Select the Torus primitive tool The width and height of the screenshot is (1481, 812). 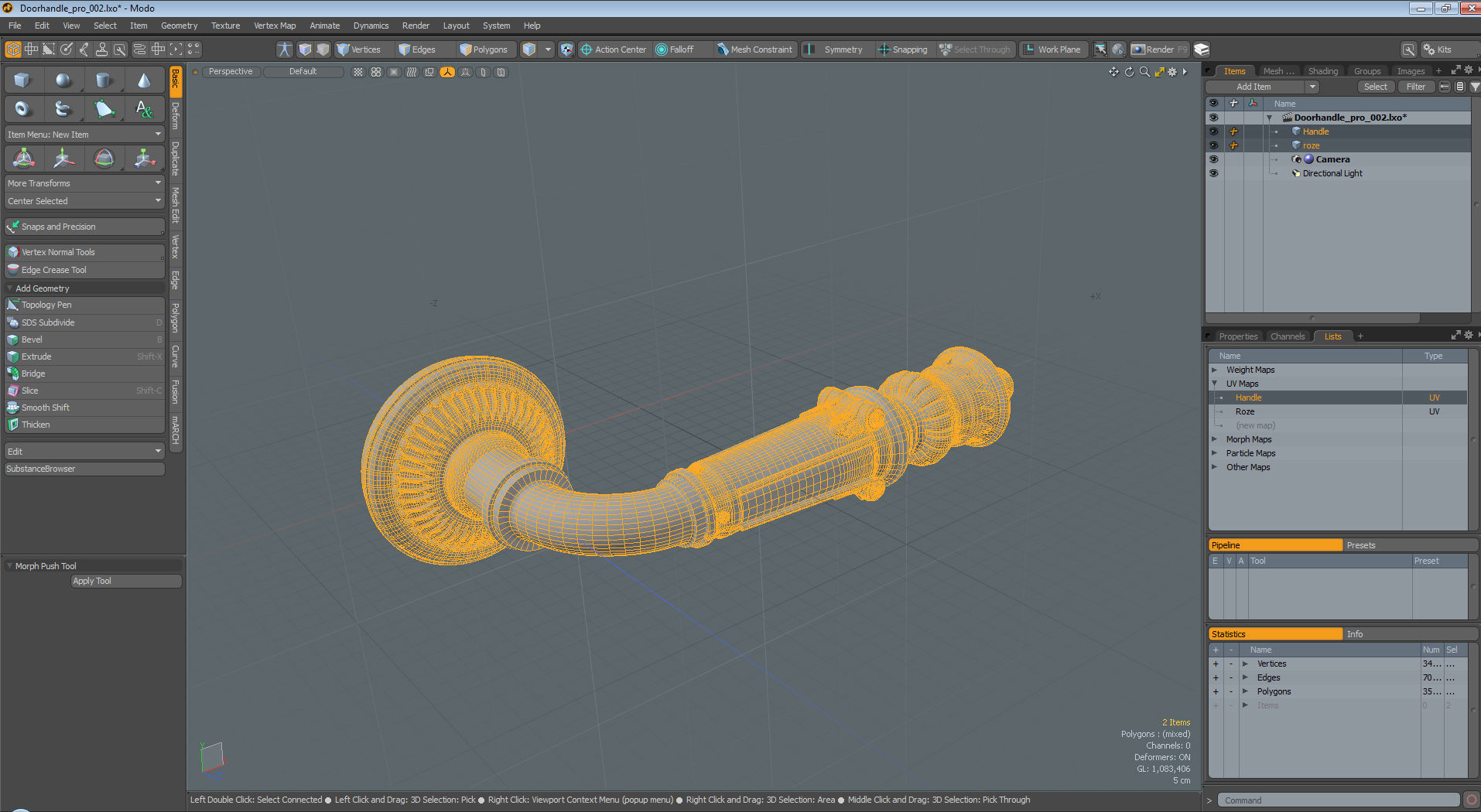pos(22,109)
